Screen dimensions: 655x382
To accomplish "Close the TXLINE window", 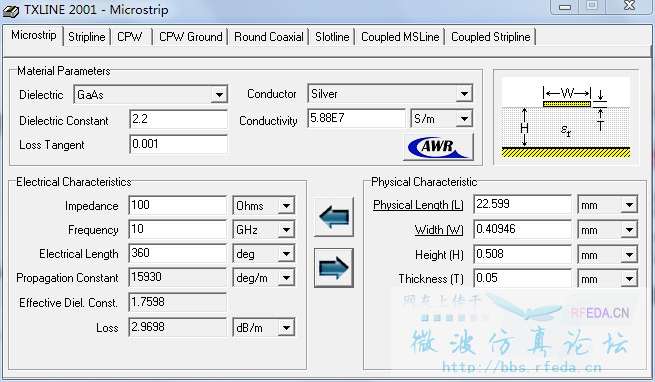I will (629, 6).
